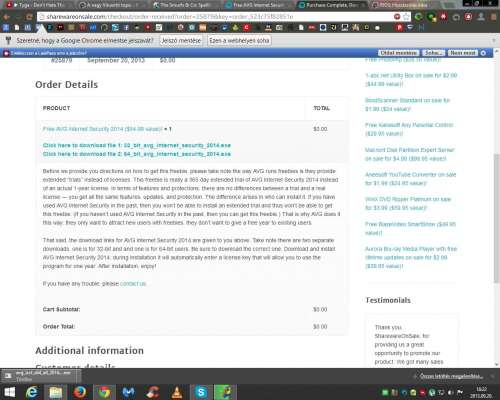Open dropdown arrow of downloaded avg file
The image size is (500, 400).
tap(78, 376)
